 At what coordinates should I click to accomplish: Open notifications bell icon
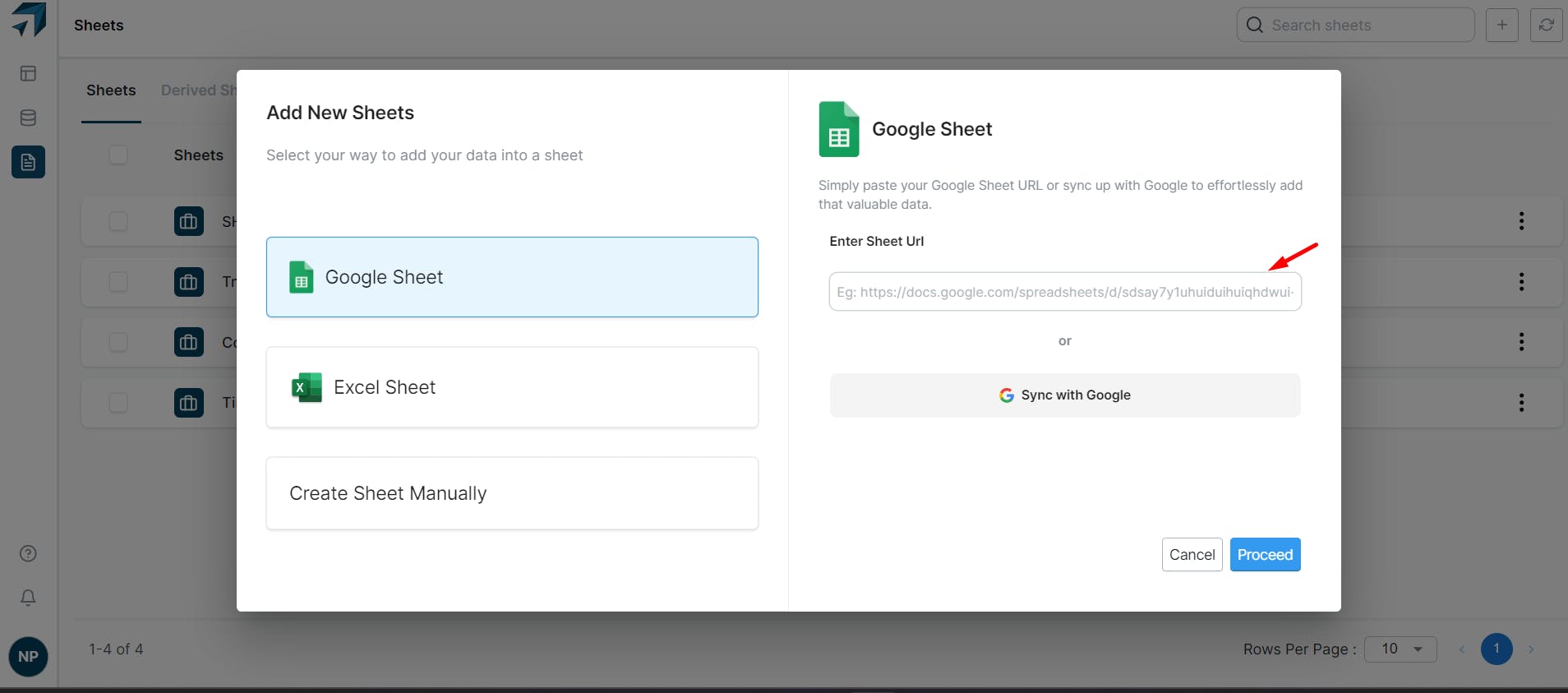coord(28,598)
